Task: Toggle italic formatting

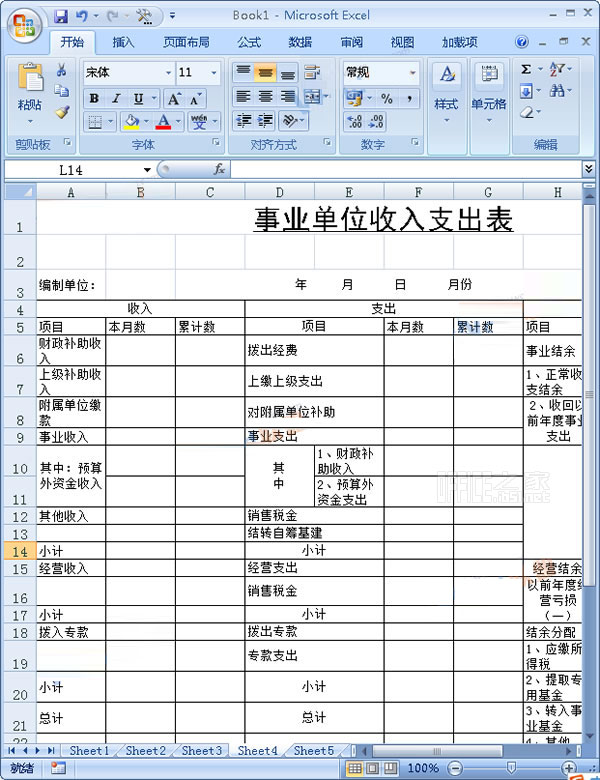Action: pyautogui.click(x=115, y=98)
